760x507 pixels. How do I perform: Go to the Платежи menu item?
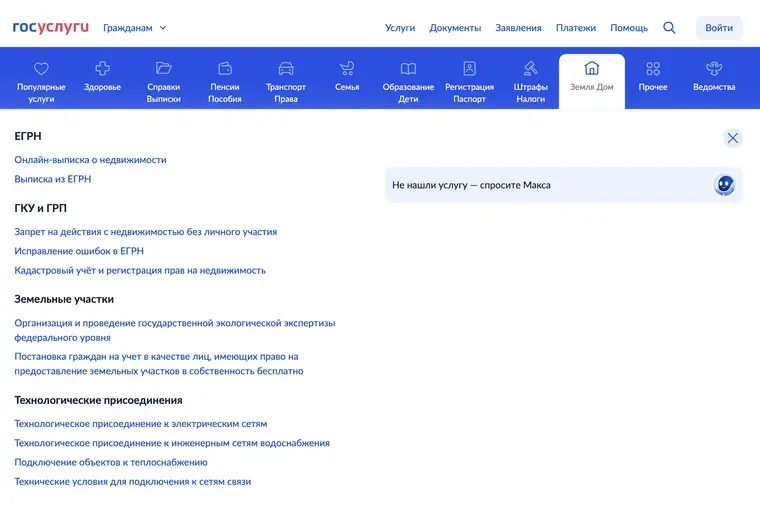click(575, 28)
